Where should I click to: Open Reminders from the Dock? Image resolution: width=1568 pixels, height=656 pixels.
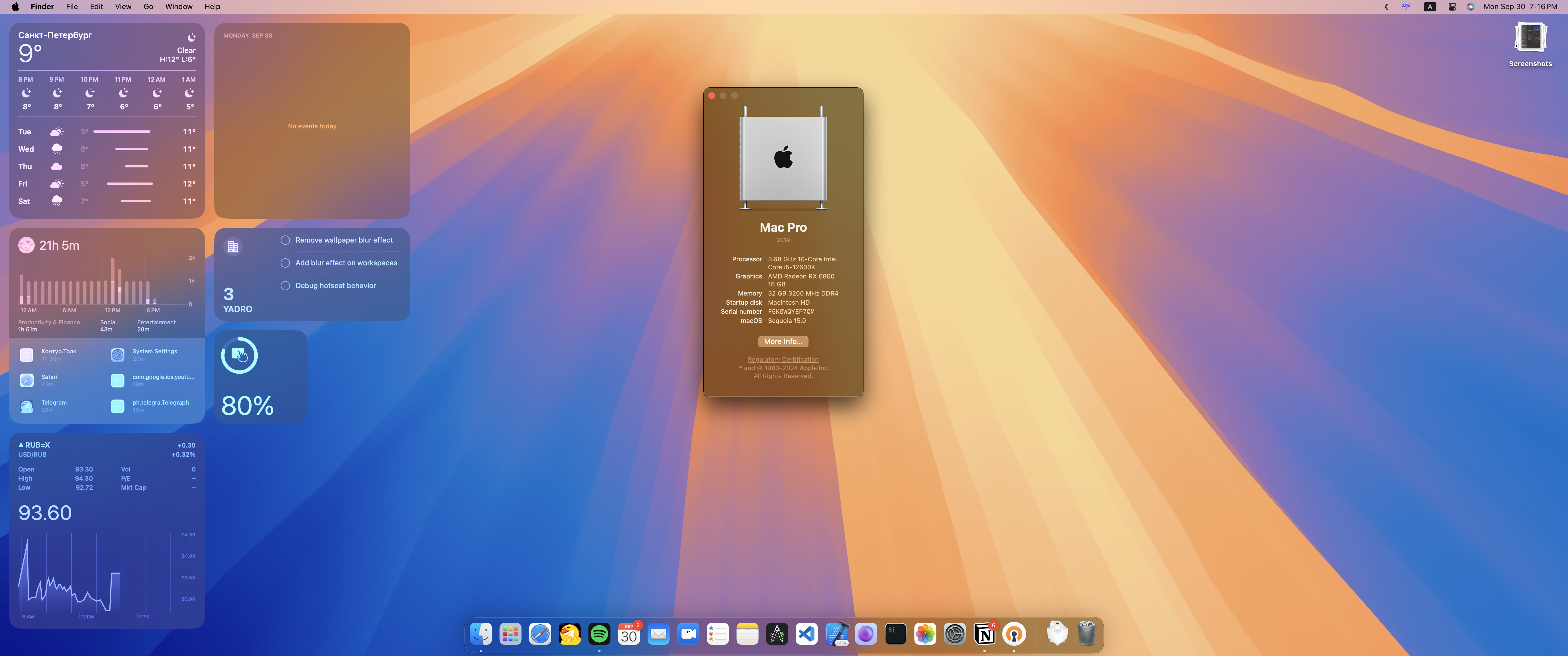click(718, 634)
